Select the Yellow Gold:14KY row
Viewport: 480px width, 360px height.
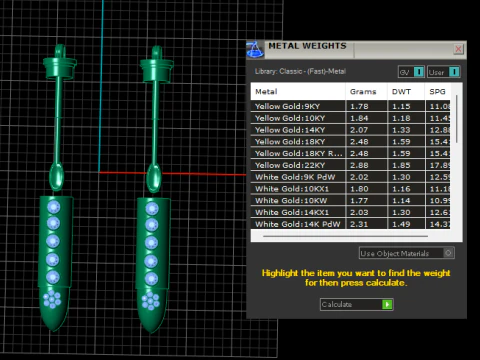(x=350, y=130)
